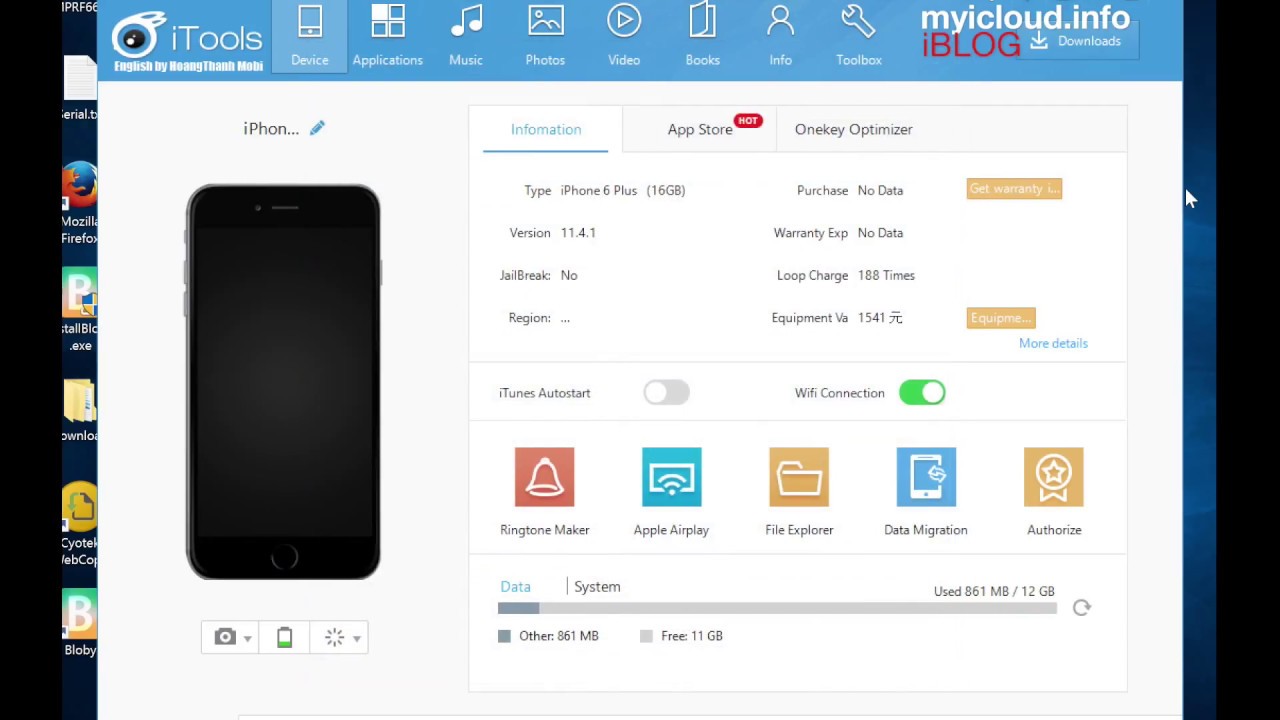Image resolution: width=1280 pixels, height=720 pixels.
Task: Click the restart spinner icon
Action: pos(334,637)
